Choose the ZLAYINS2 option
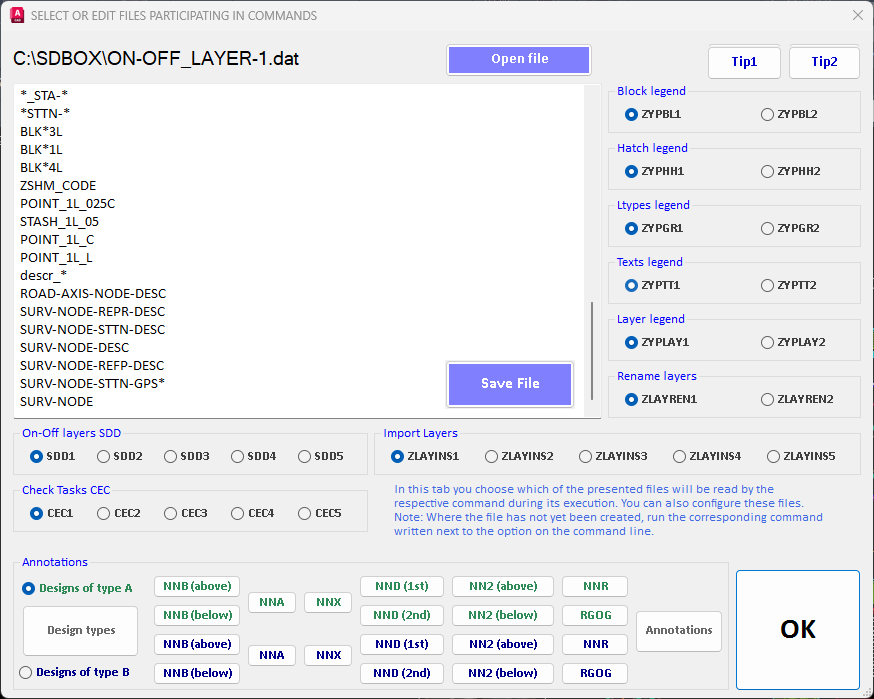Viewport: 874px width, 699px height. click(x=519, y=457)
